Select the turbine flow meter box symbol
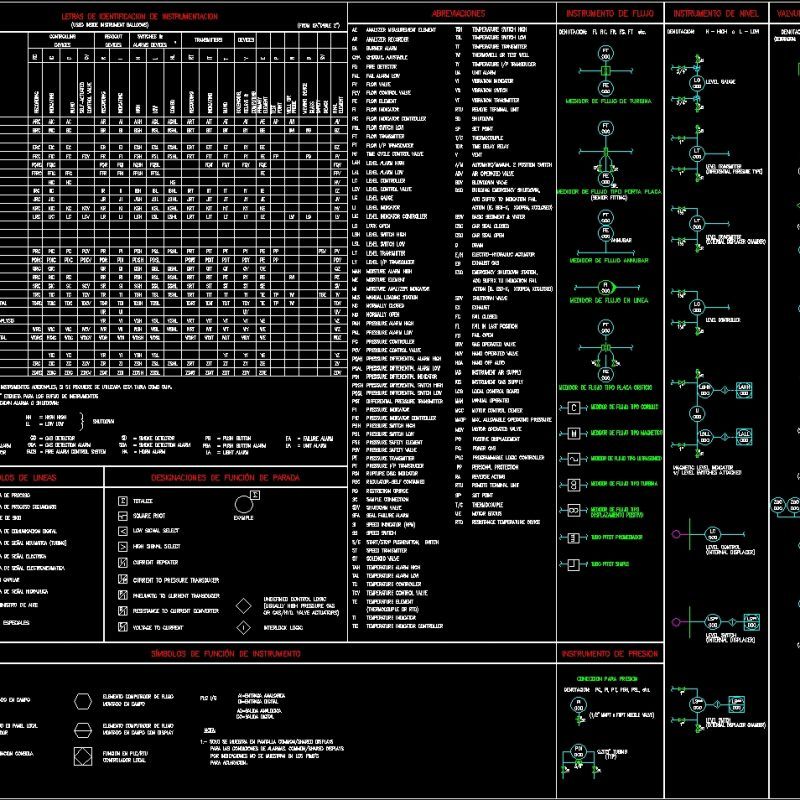The image size is (800, 800). [x=575, y=485]
